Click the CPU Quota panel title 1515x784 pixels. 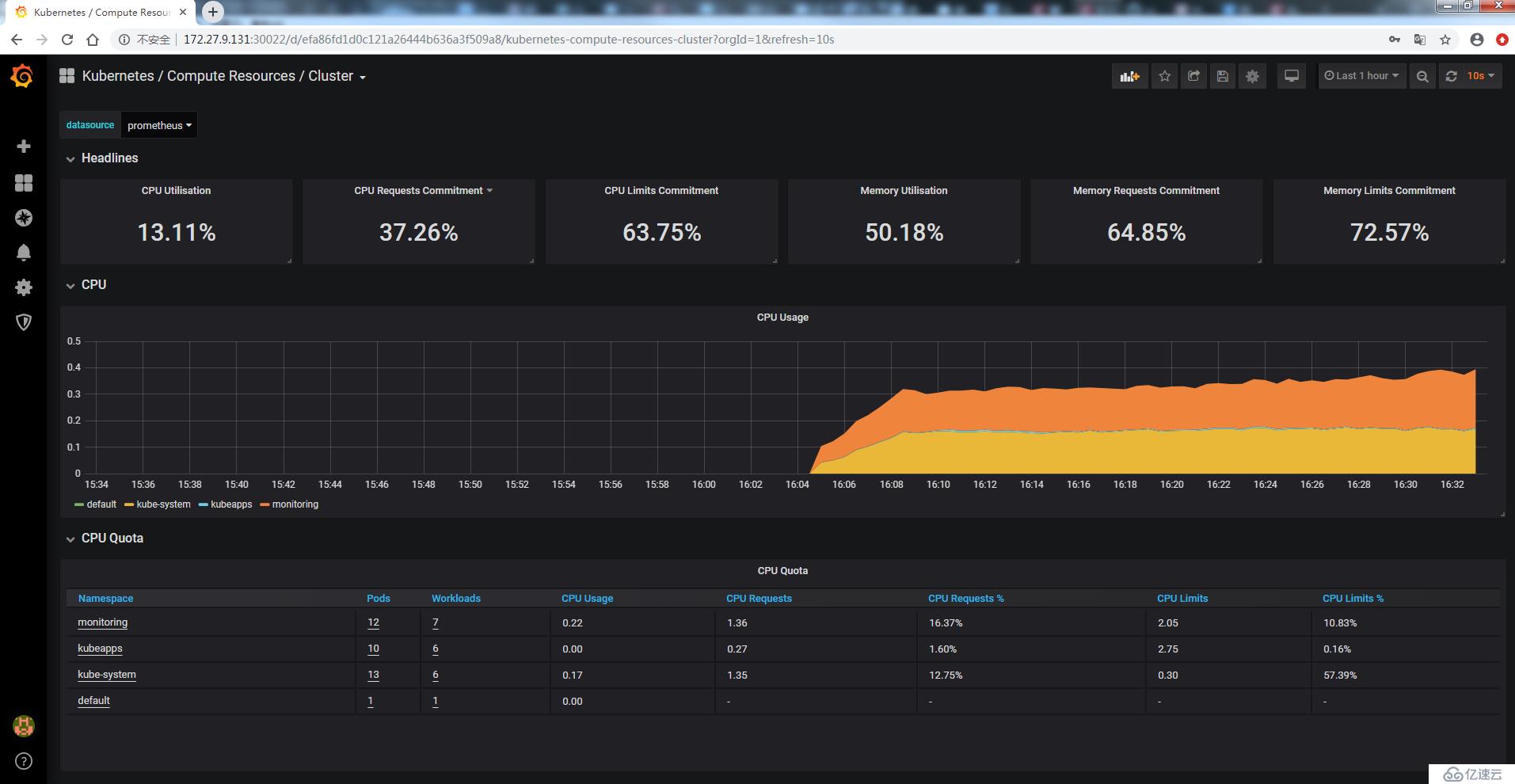tap(782, 571)
